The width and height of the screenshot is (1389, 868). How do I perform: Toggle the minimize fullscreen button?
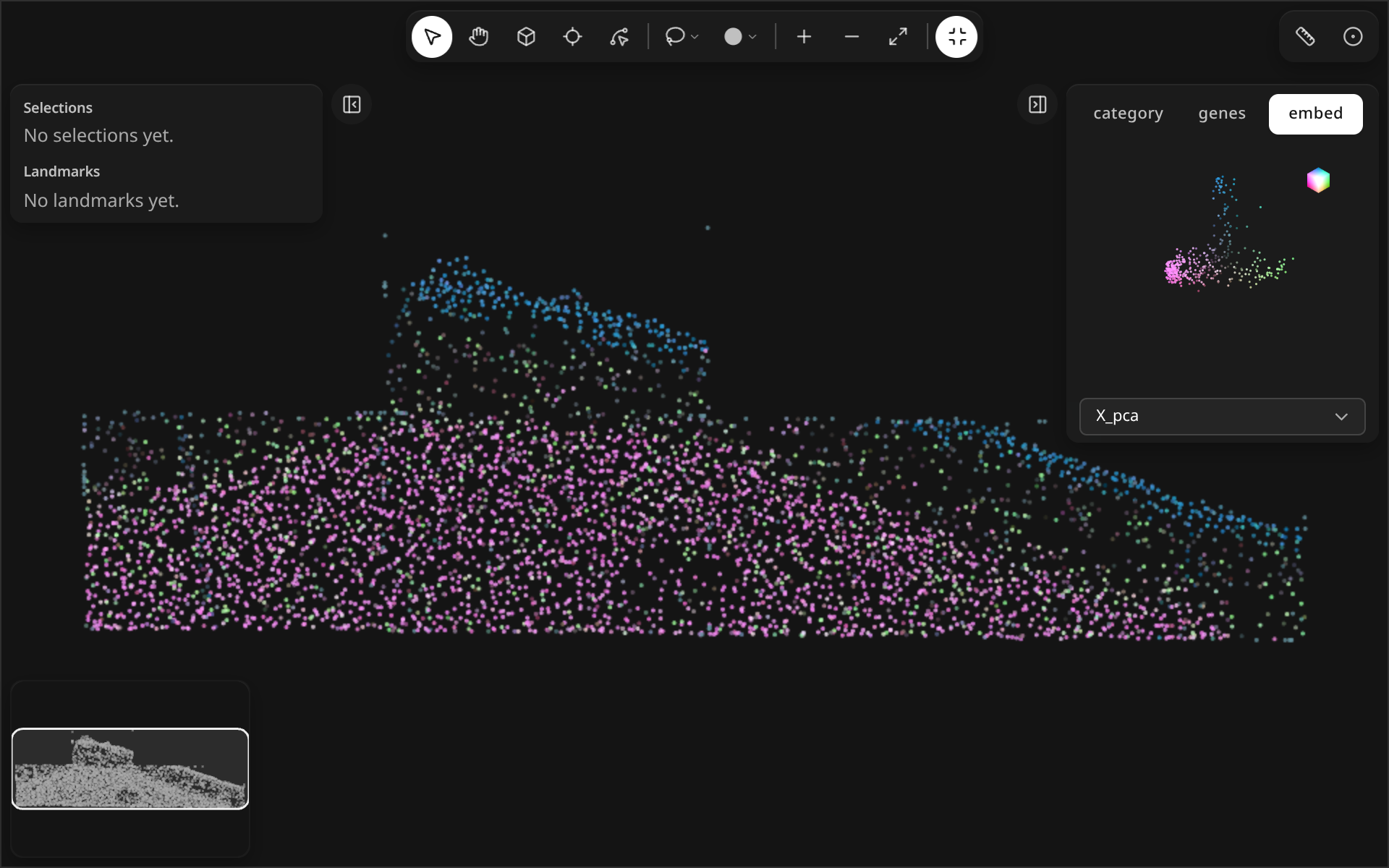tap(956, 37)
